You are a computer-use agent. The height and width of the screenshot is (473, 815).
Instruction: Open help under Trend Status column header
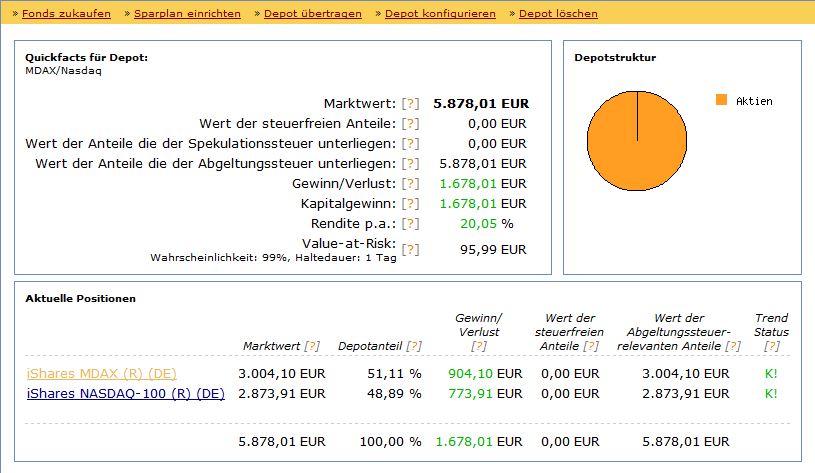pos(772,346)
